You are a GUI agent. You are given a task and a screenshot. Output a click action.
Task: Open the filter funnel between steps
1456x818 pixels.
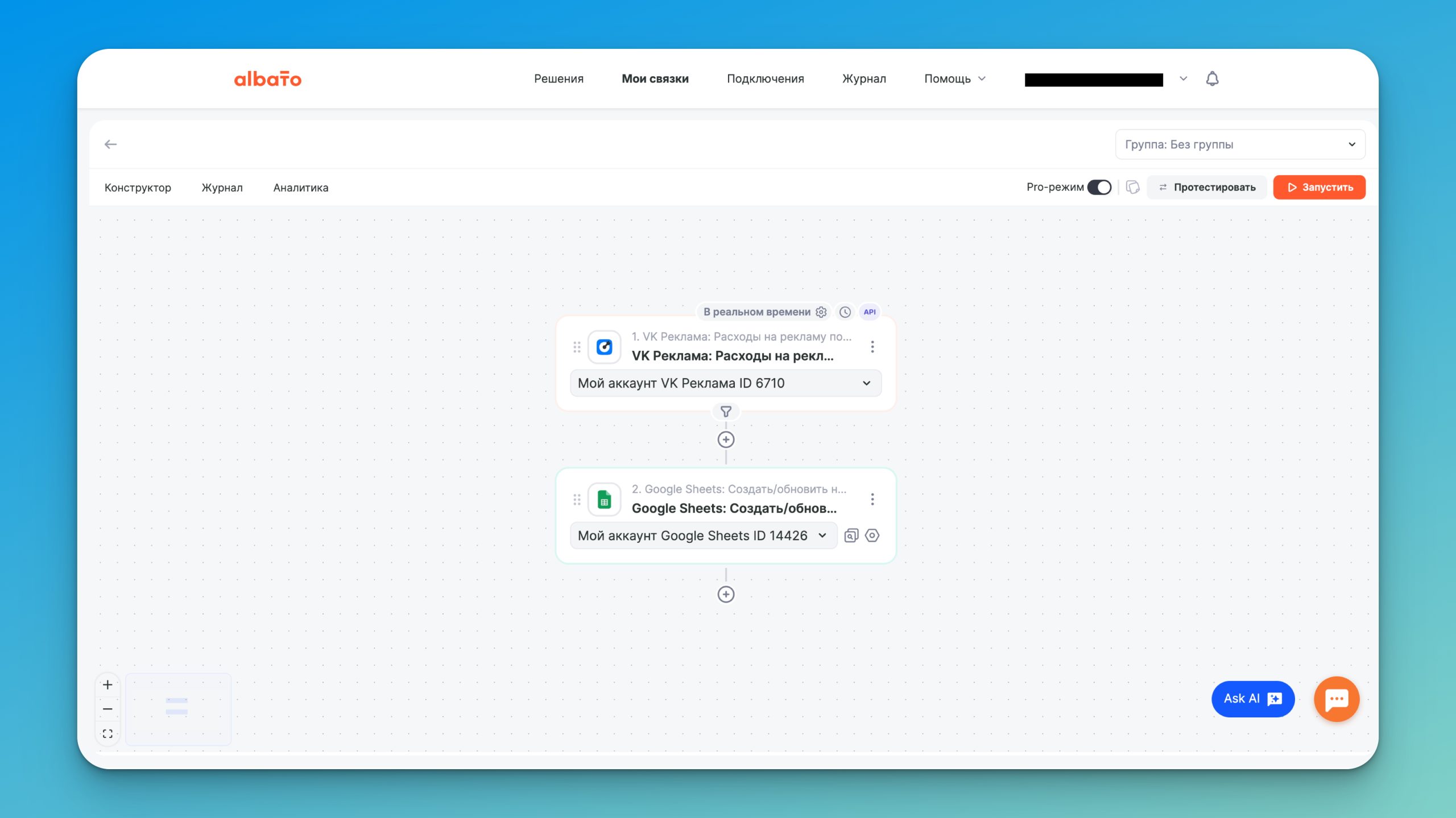tap(726, 411)
